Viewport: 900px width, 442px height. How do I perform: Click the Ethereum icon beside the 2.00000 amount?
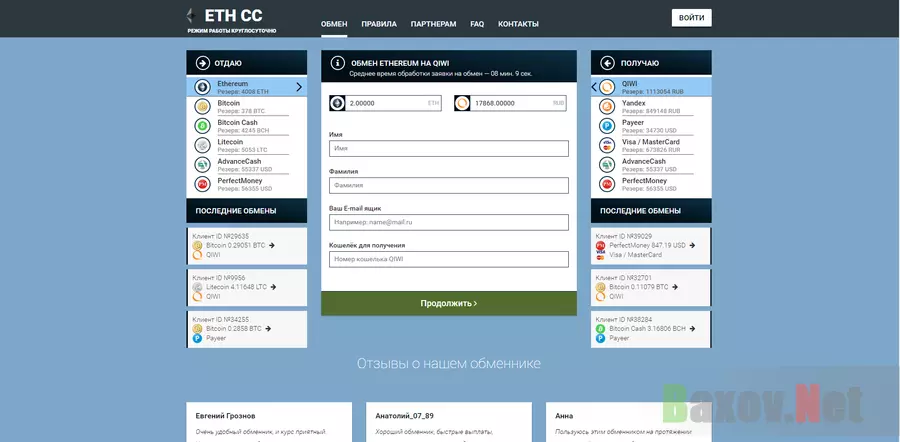pos(337,103)
